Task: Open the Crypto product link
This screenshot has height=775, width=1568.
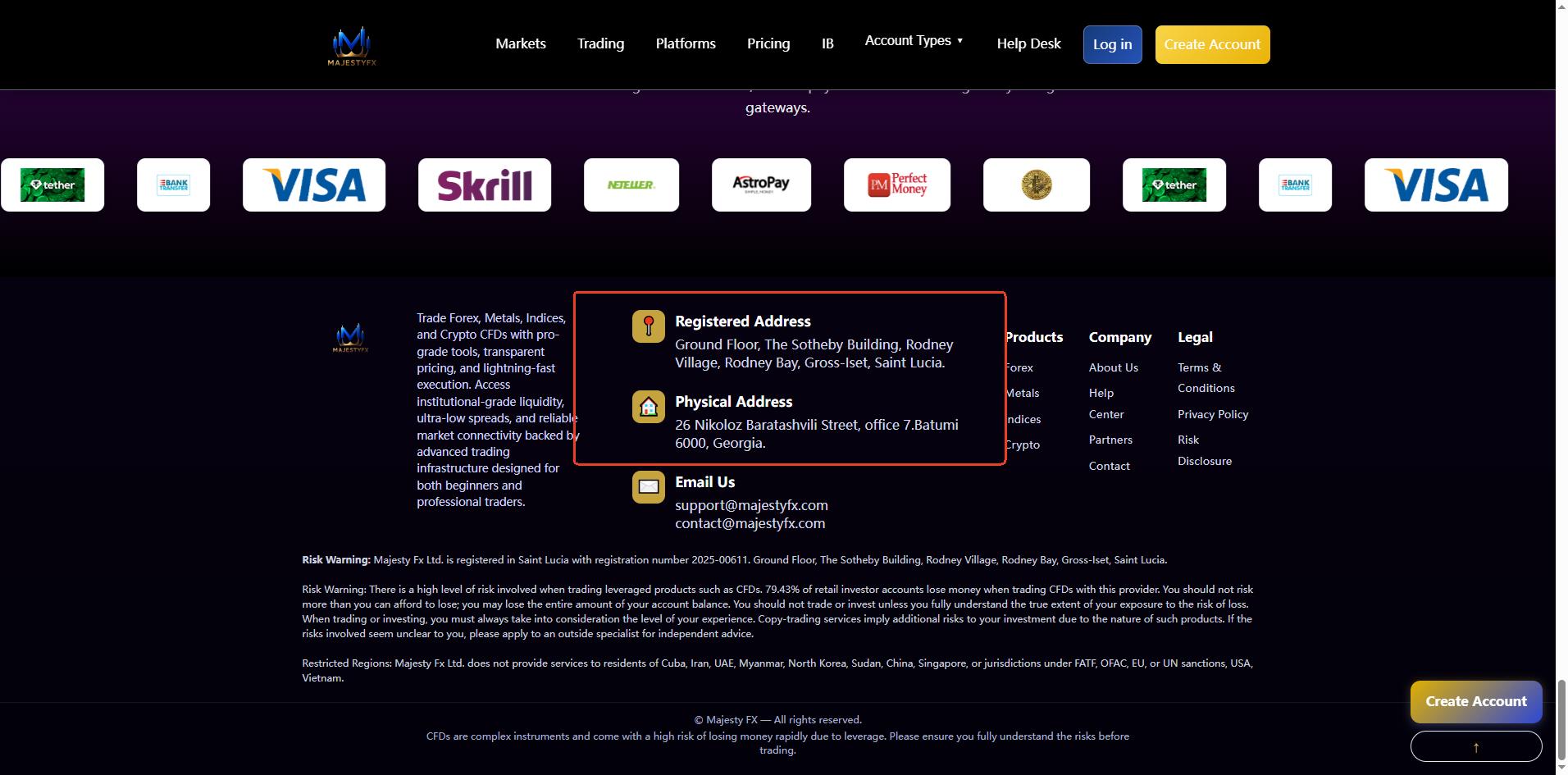Action: coord(1023,444)
